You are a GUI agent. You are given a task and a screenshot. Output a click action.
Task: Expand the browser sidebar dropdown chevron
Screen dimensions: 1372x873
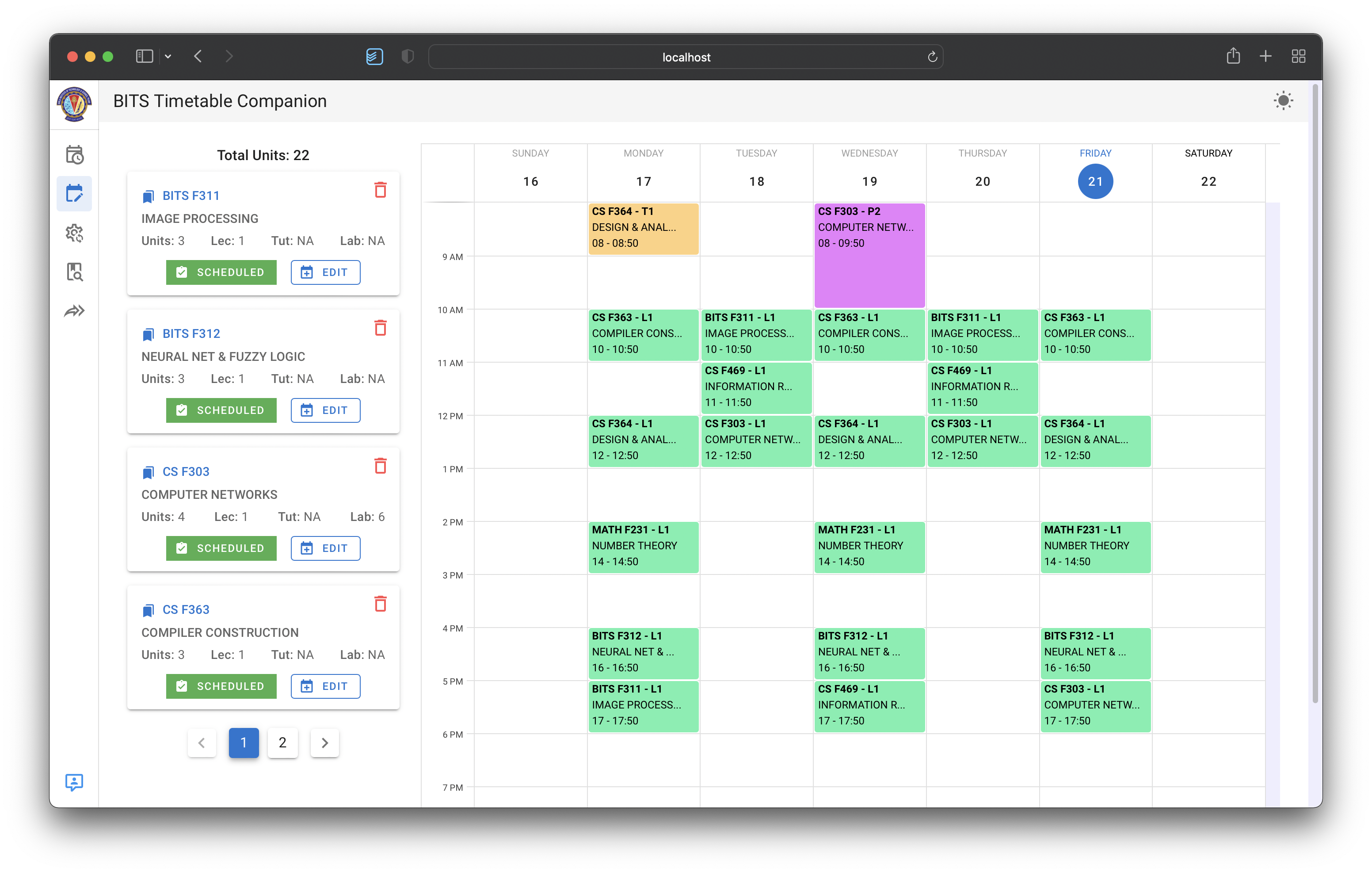click(168, 57)
